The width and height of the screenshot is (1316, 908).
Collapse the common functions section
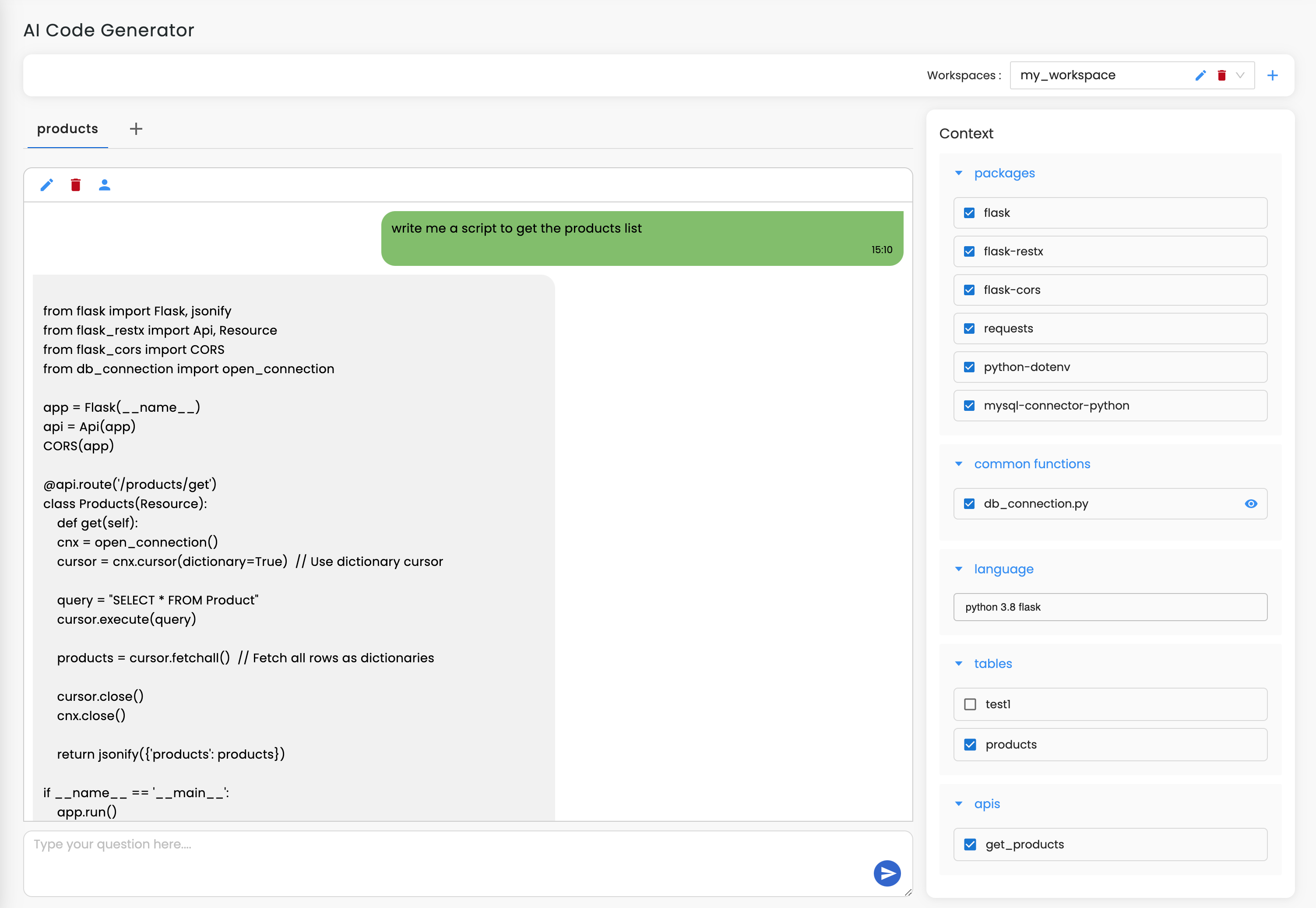tap(959, 464)
